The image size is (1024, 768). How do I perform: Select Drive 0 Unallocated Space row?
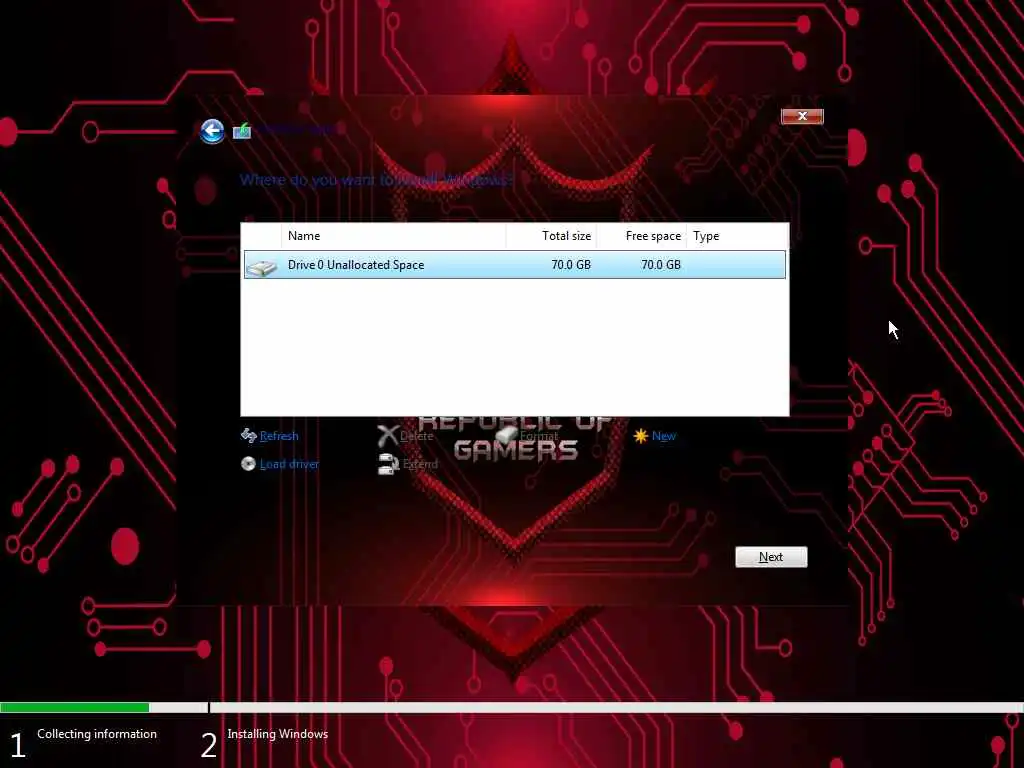tap(515, 264)
